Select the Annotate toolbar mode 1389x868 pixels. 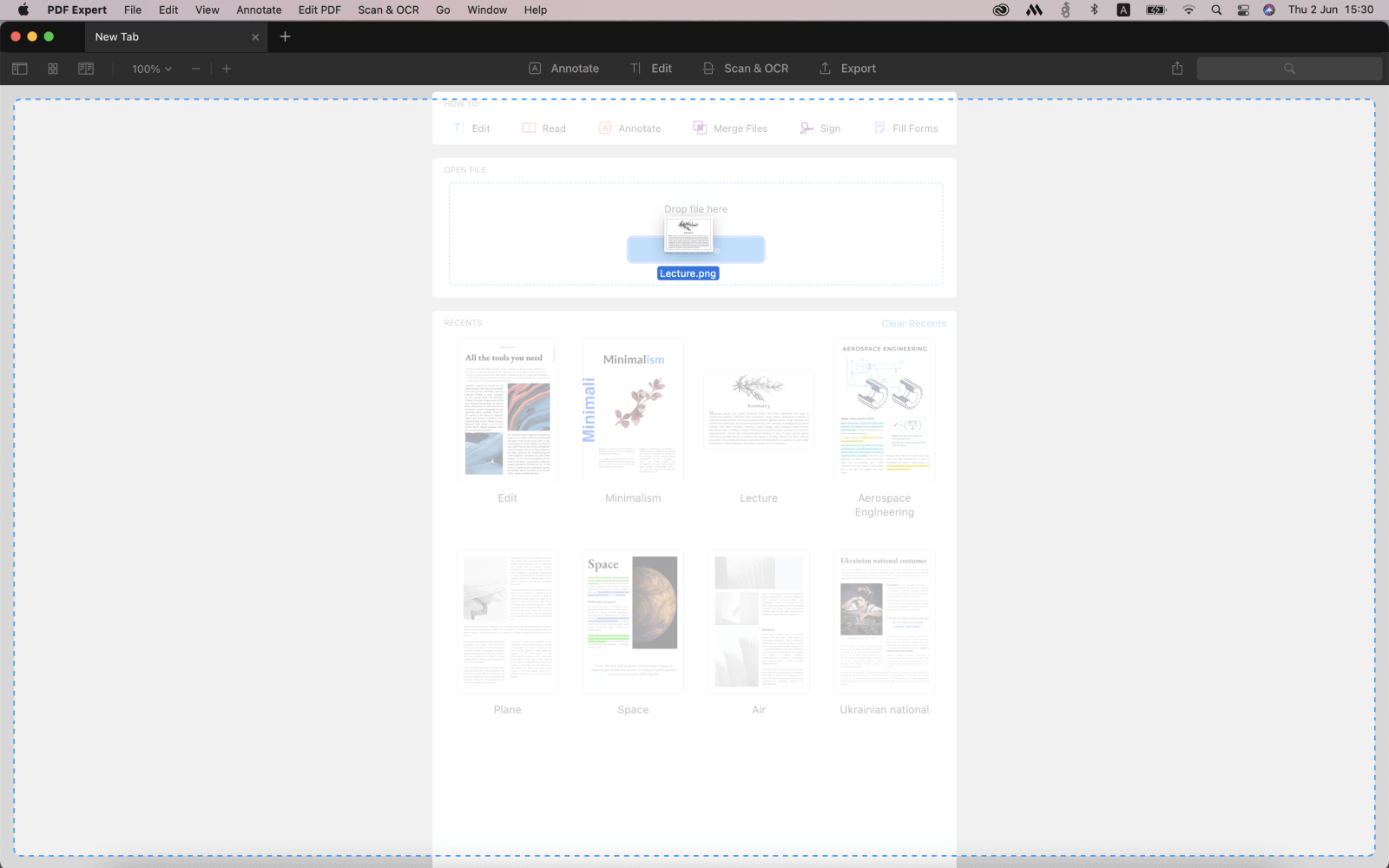point(564,69)
